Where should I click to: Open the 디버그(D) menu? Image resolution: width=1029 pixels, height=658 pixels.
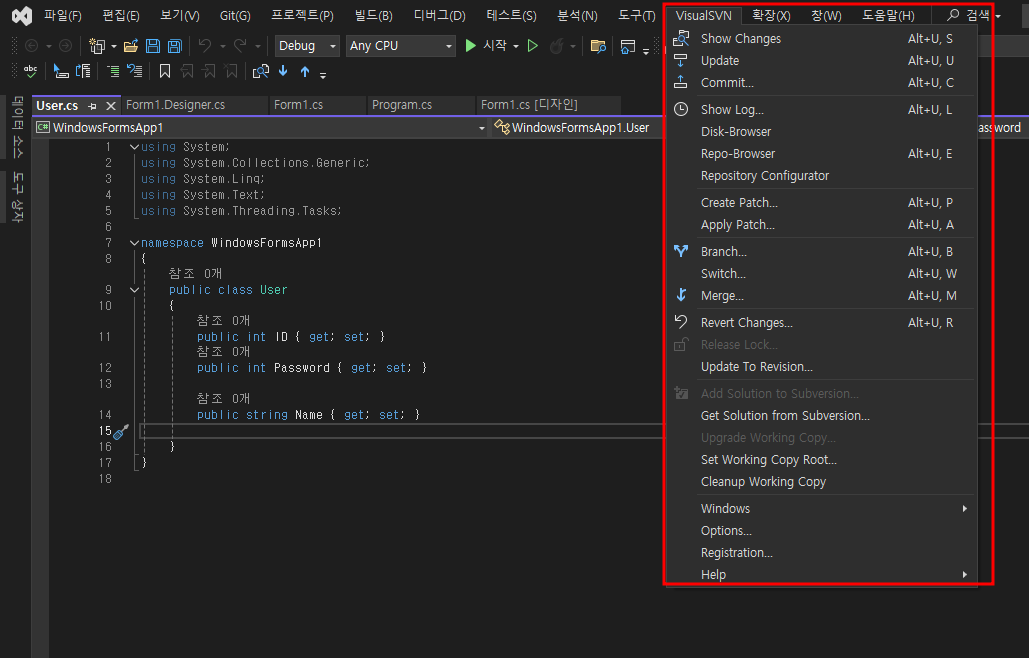(x=440, y=15)
